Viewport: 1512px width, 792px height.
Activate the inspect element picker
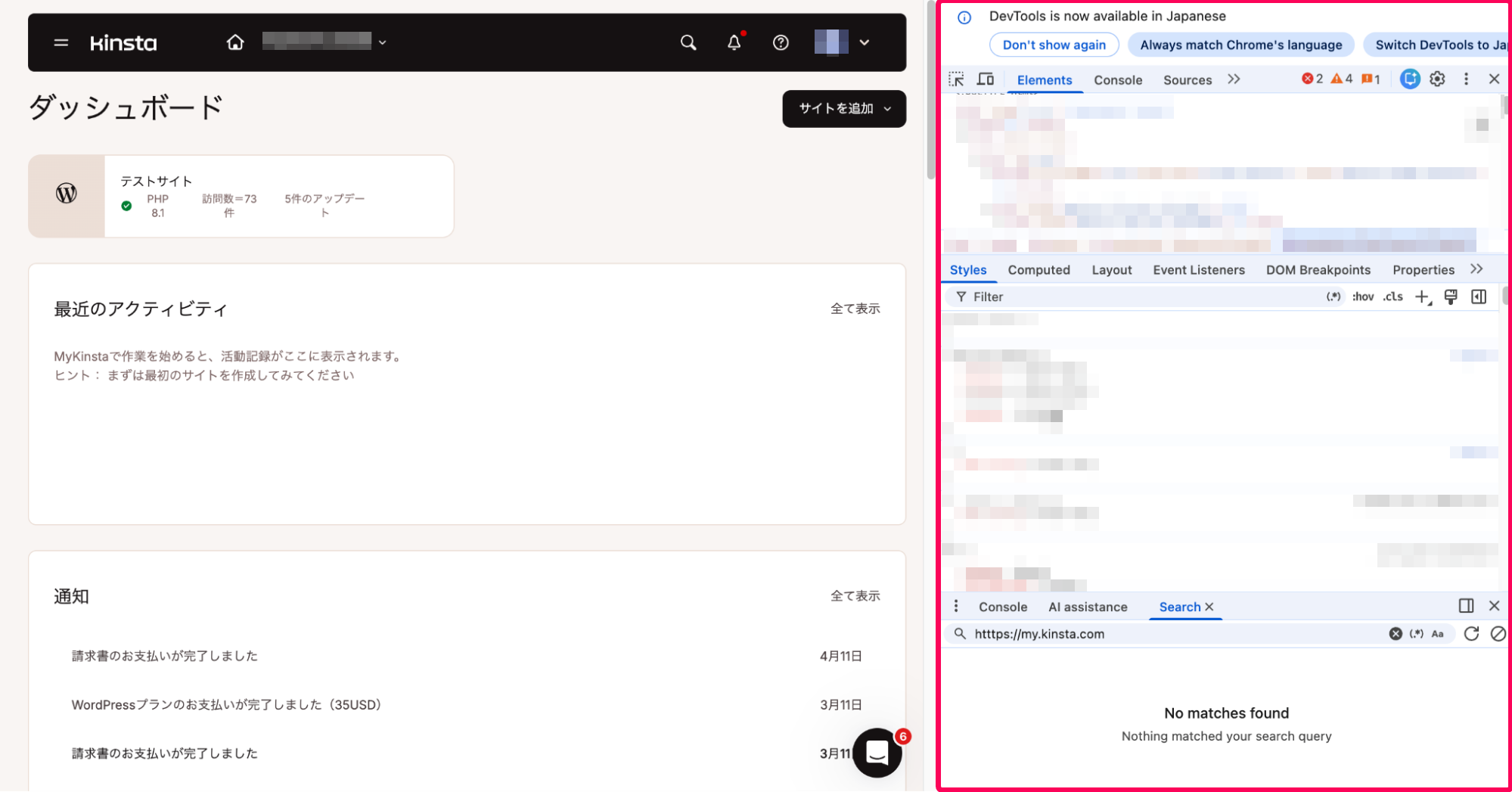coord(956,79)
